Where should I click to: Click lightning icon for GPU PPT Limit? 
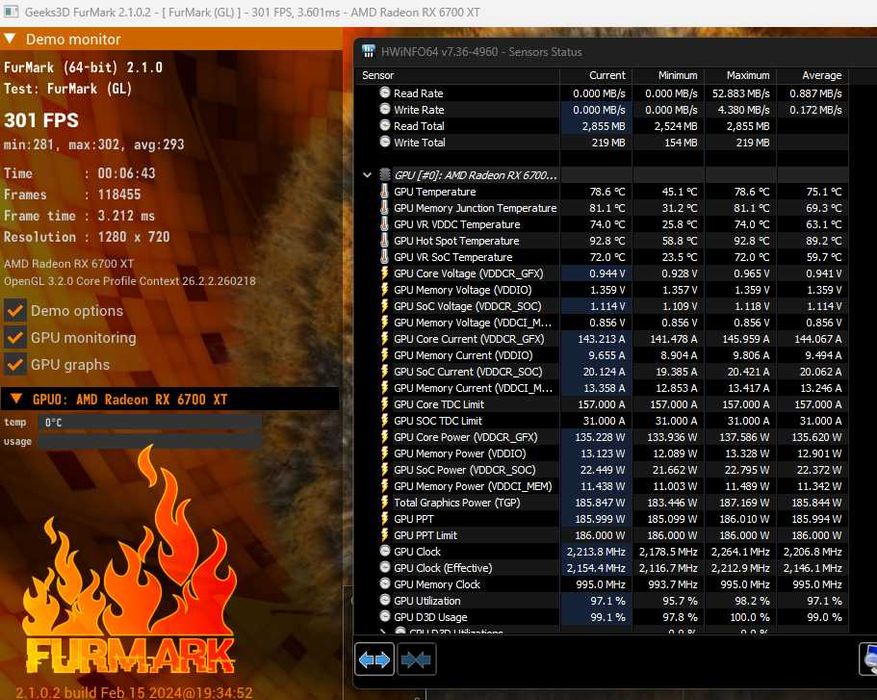pyautogui.click(x=385, y=535)
